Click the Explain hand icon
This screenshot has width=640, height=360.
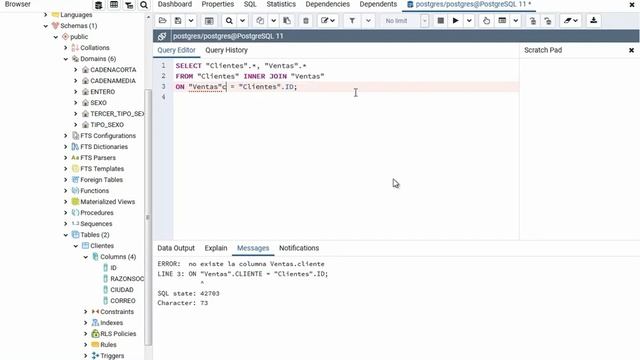click(486, 20)
